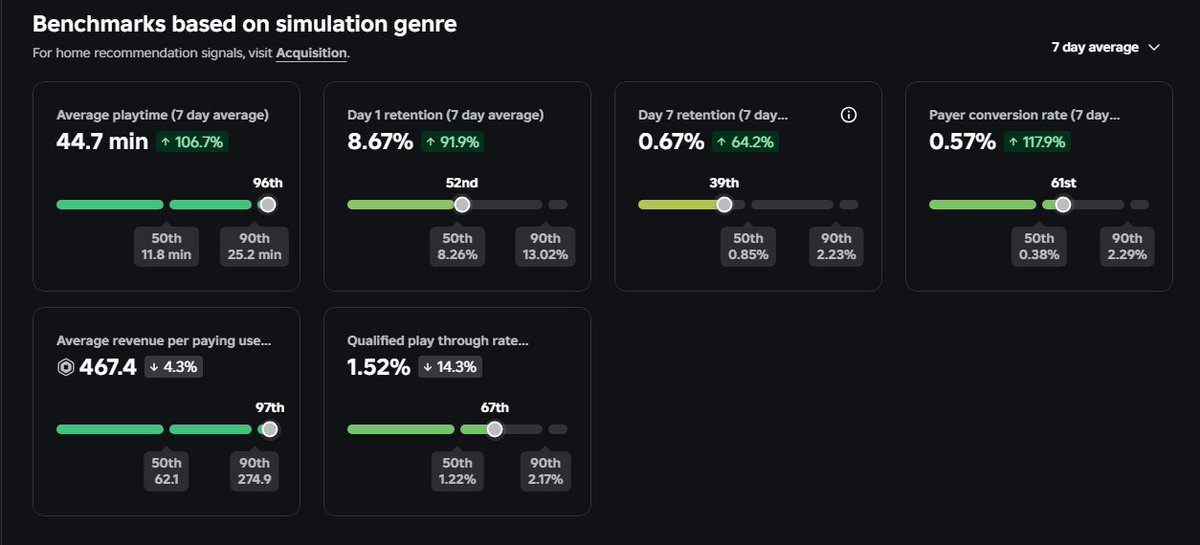Click the 50th 11.8 min benchmark label
Screen dimensions: 1200x545
[x=166, y=247]
